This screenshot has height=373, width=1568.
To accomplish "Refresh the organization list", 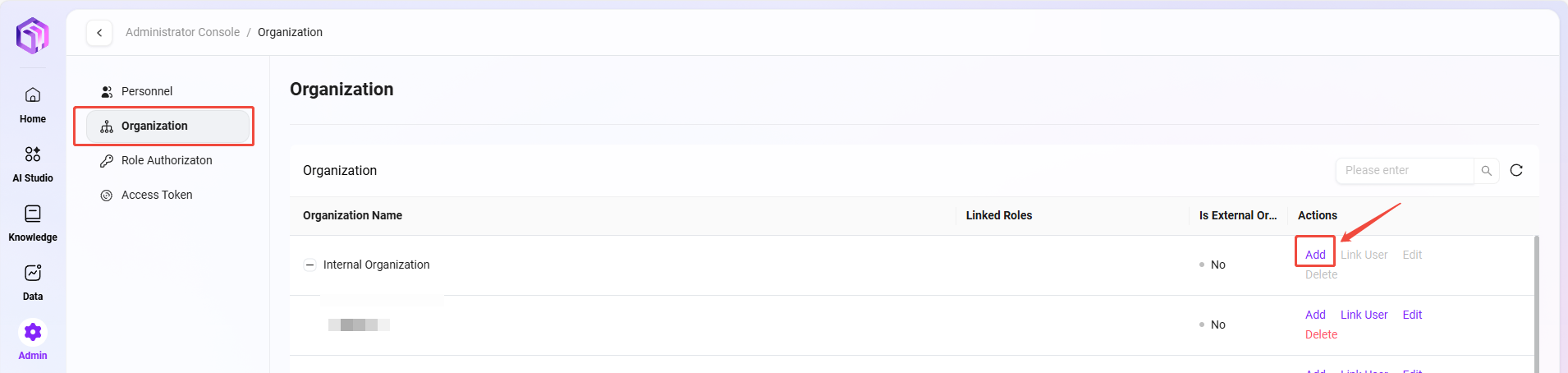I will click(x=1516, y=170).
